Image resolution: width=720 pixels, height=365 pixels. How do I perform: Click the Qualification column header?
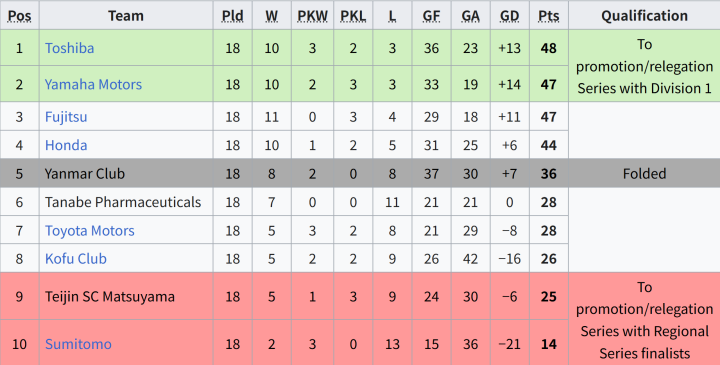click(644, 16)
